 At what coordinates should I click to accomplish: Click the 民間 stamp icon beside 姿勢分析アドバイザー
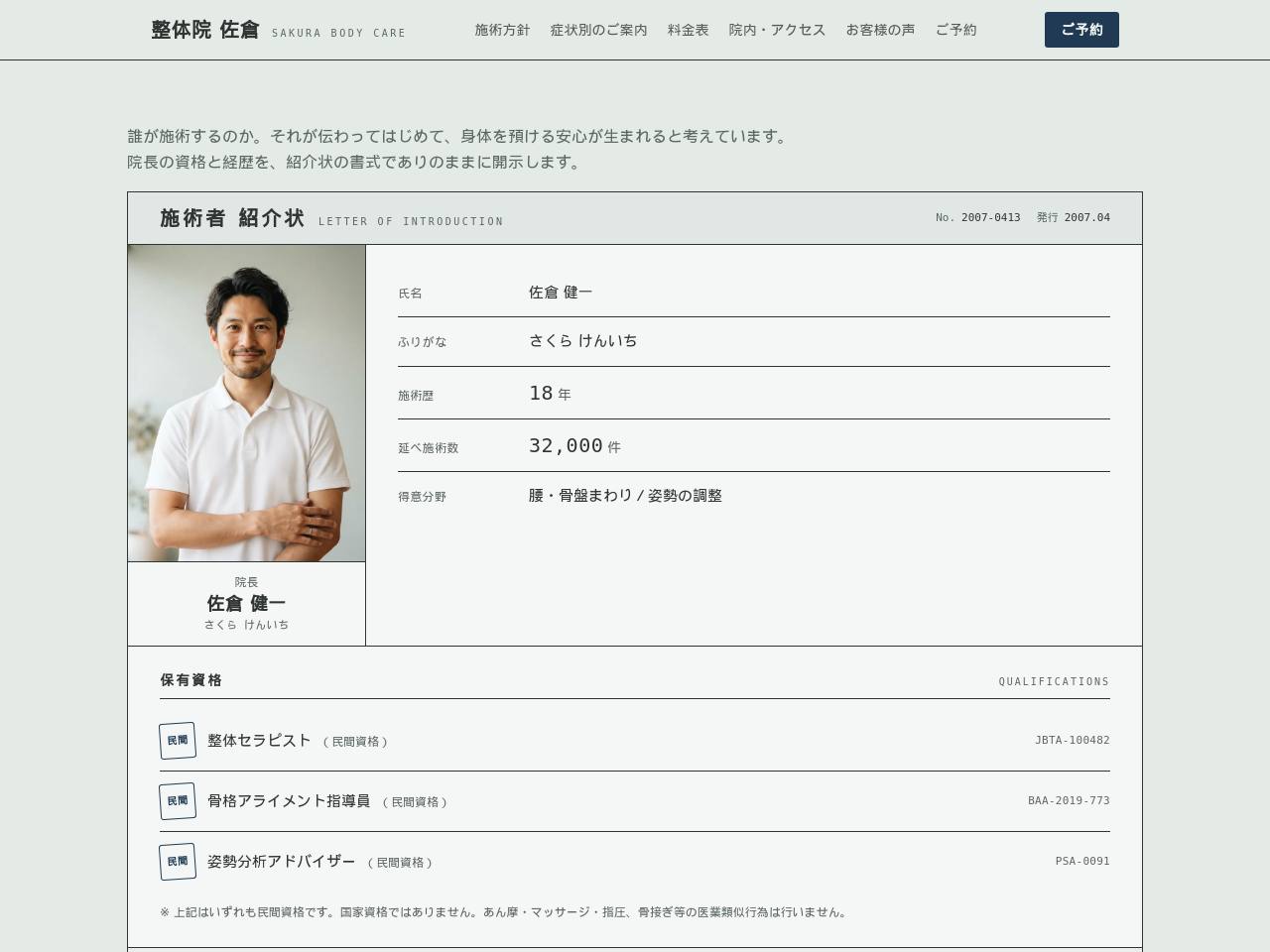tap(178, 862)
